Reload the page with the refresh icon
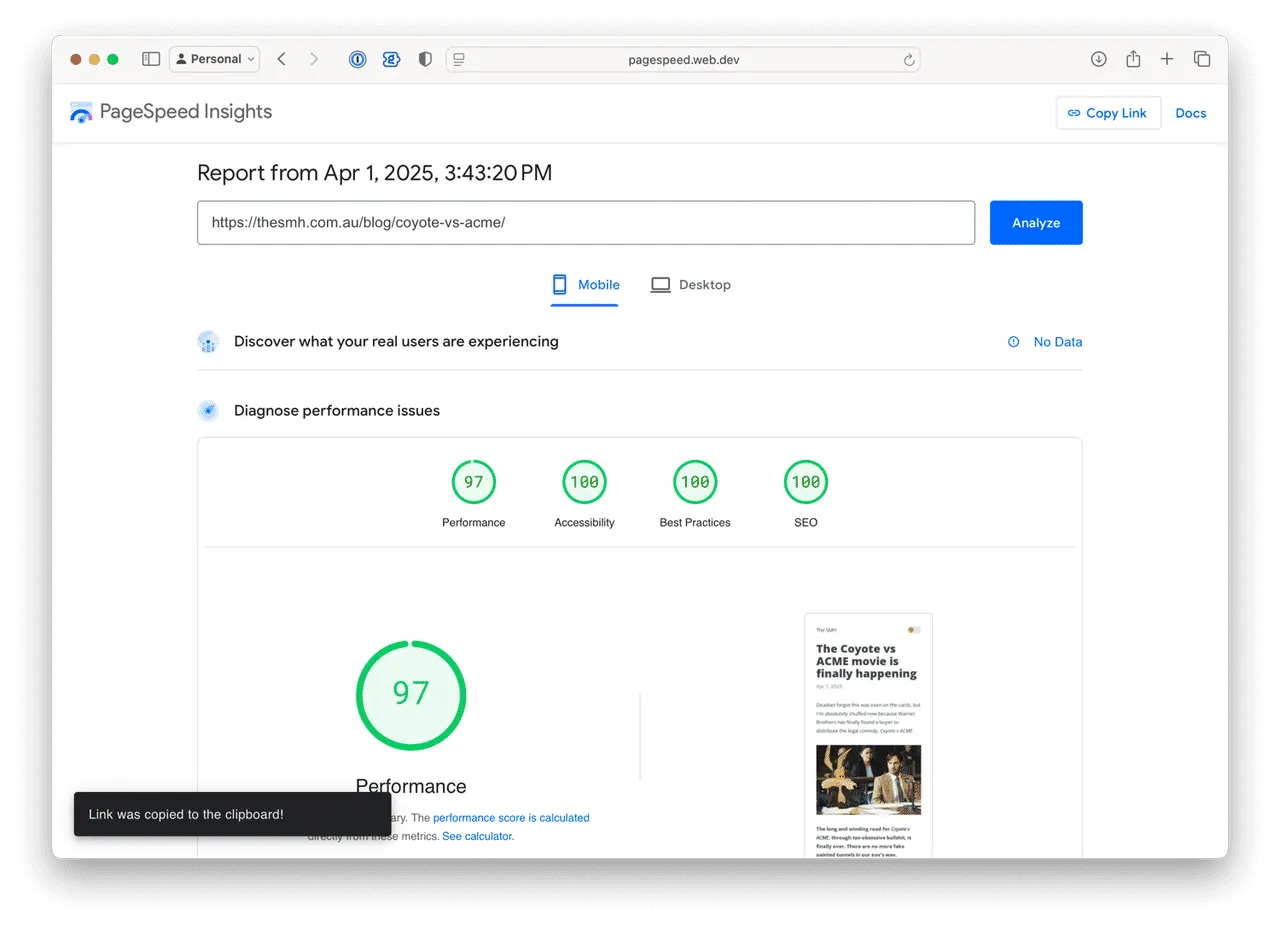 coord(909,60)
